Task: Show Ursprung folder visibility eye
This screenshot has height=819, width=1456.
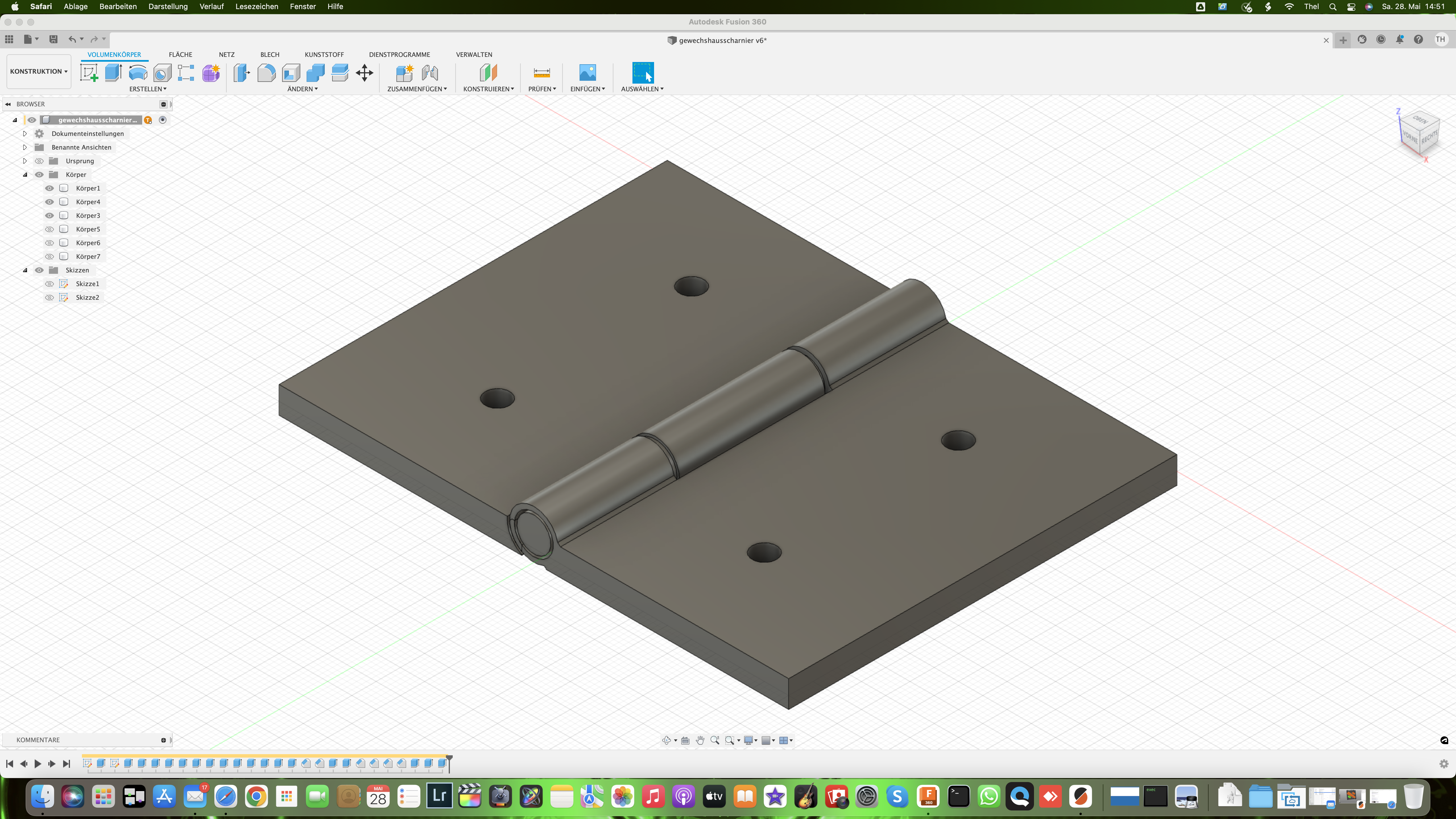Action: 39,161
